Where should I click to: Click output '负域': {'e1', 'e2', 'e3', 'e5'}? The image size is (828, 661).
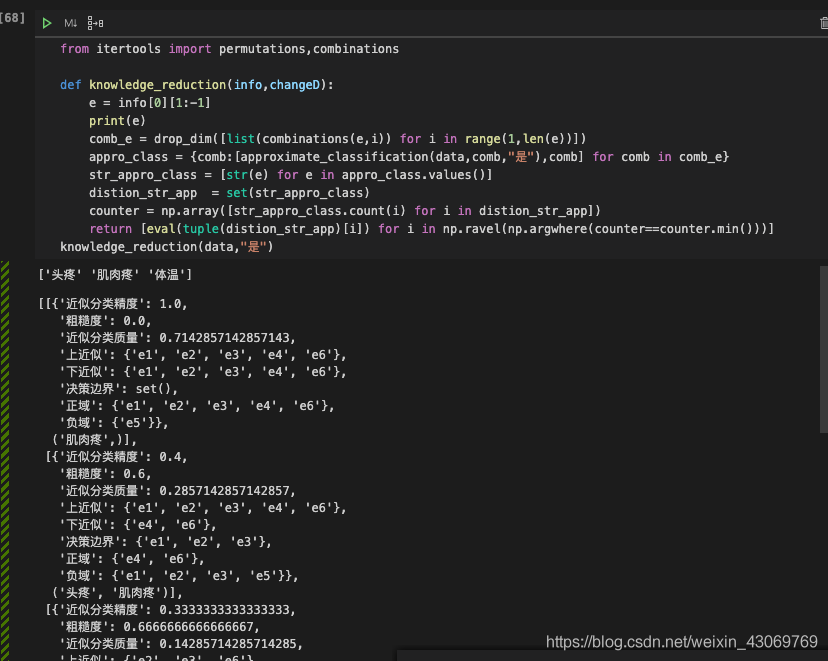click(x=179, y=575)
